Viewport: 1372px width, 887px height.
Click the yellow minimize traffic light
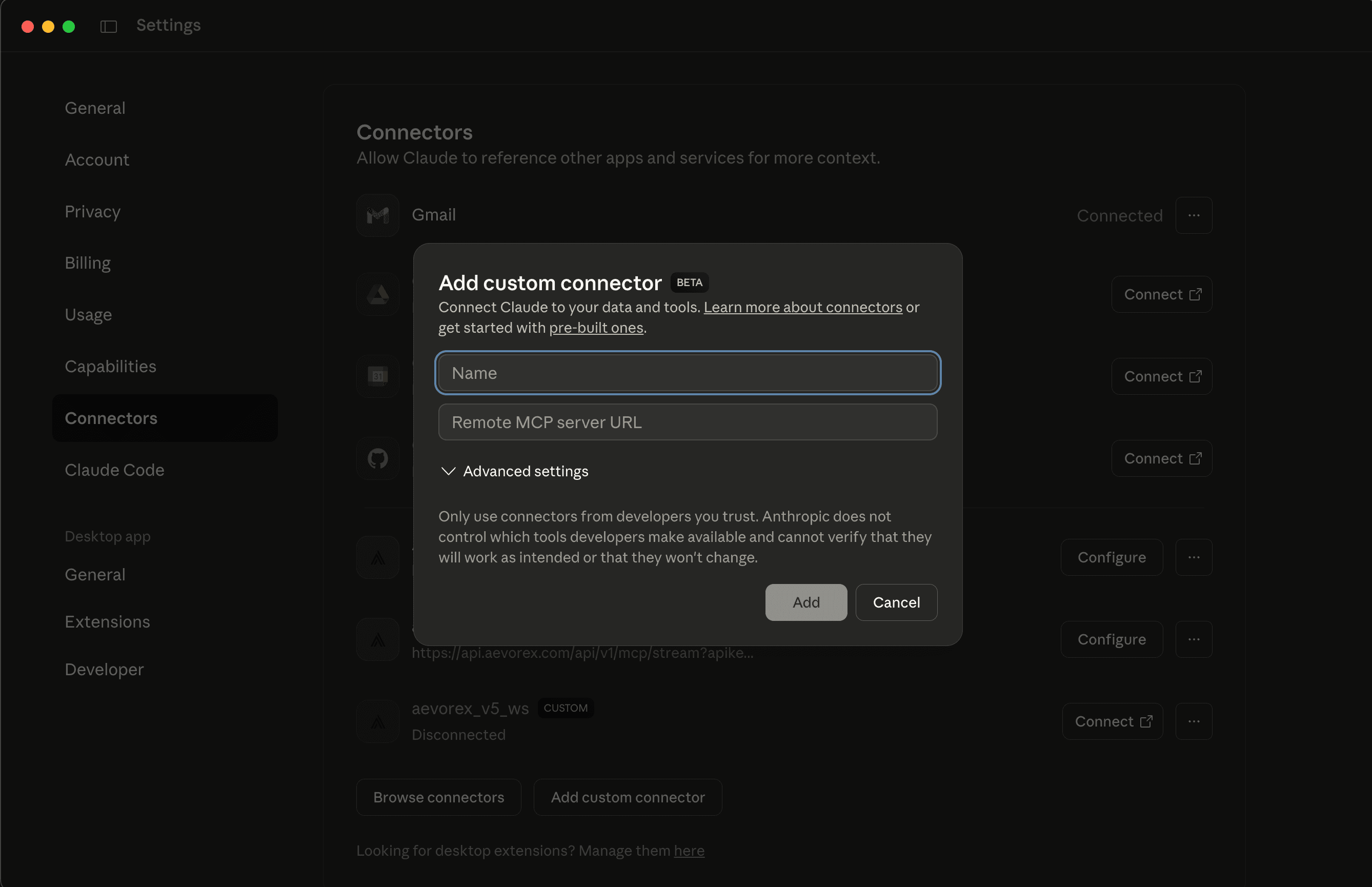(48, 27)
